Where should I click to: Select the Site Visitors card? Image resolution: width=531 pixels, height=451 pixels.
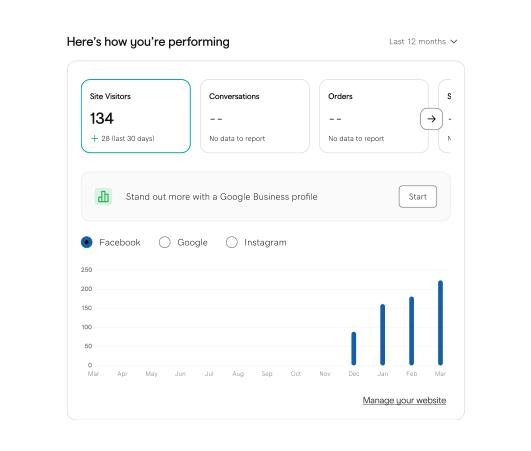[136, 116]
